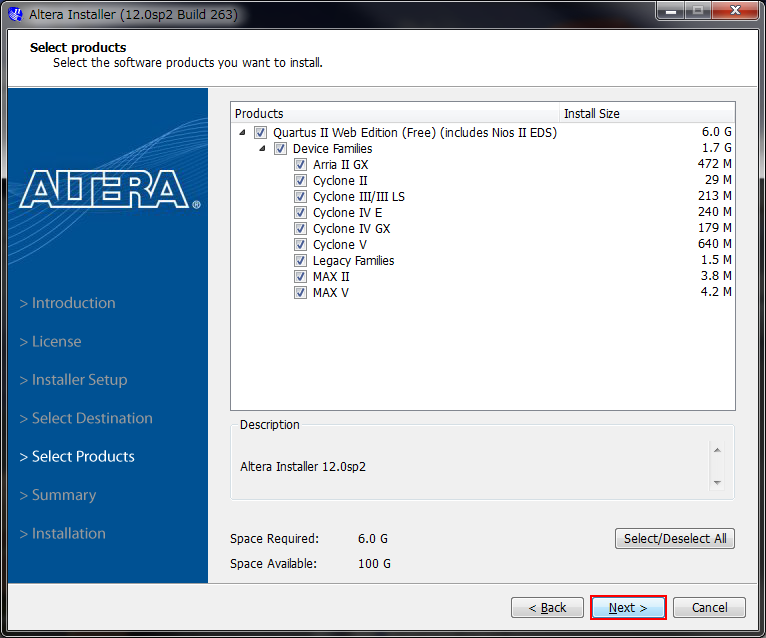766x638 pixels.
Task: Select the MAX V row label
Action: [331, 293]
